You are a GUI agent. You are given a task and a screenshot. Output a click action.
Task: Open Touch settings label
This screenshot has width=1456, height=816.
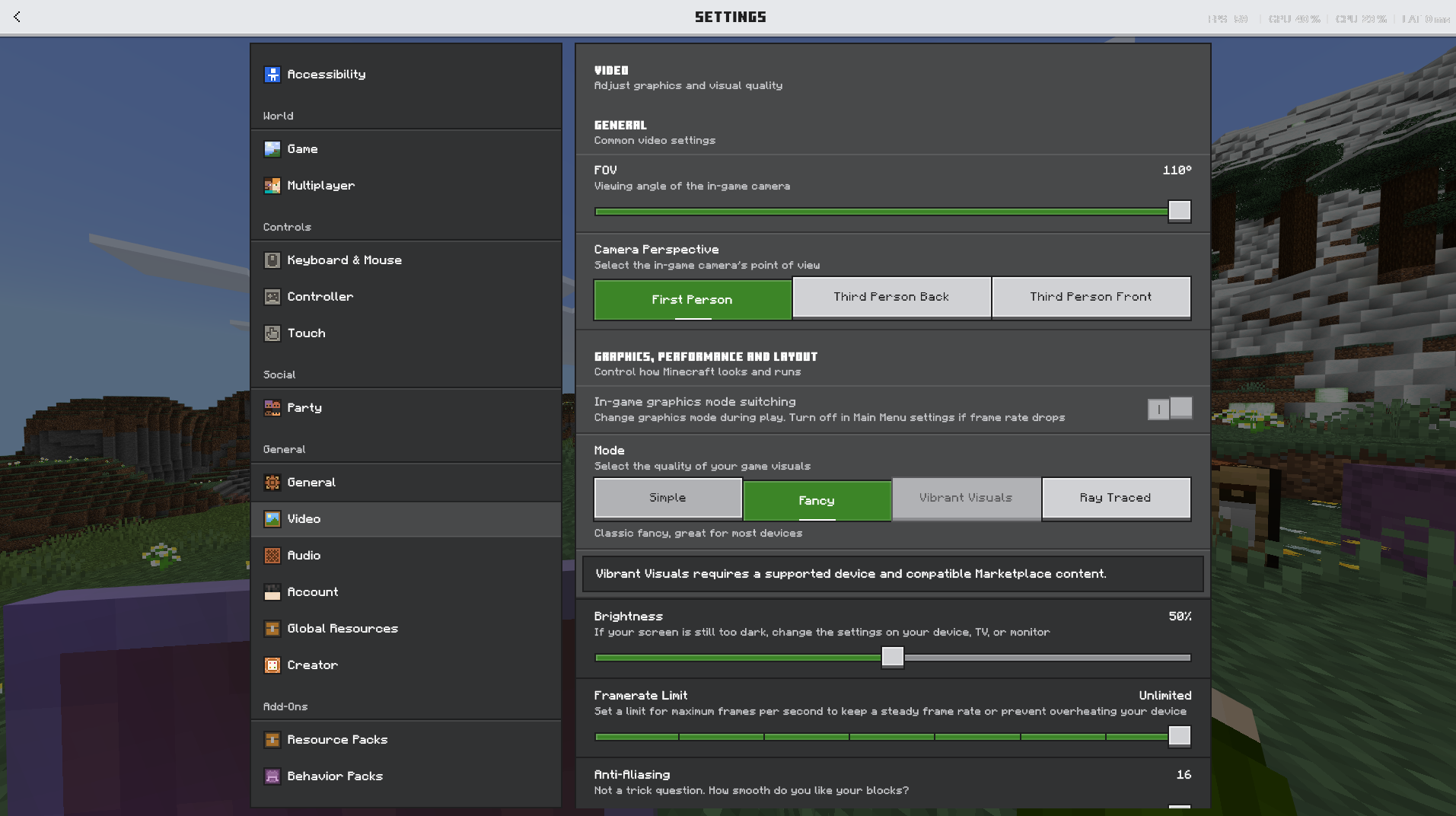tap(306, 333)
